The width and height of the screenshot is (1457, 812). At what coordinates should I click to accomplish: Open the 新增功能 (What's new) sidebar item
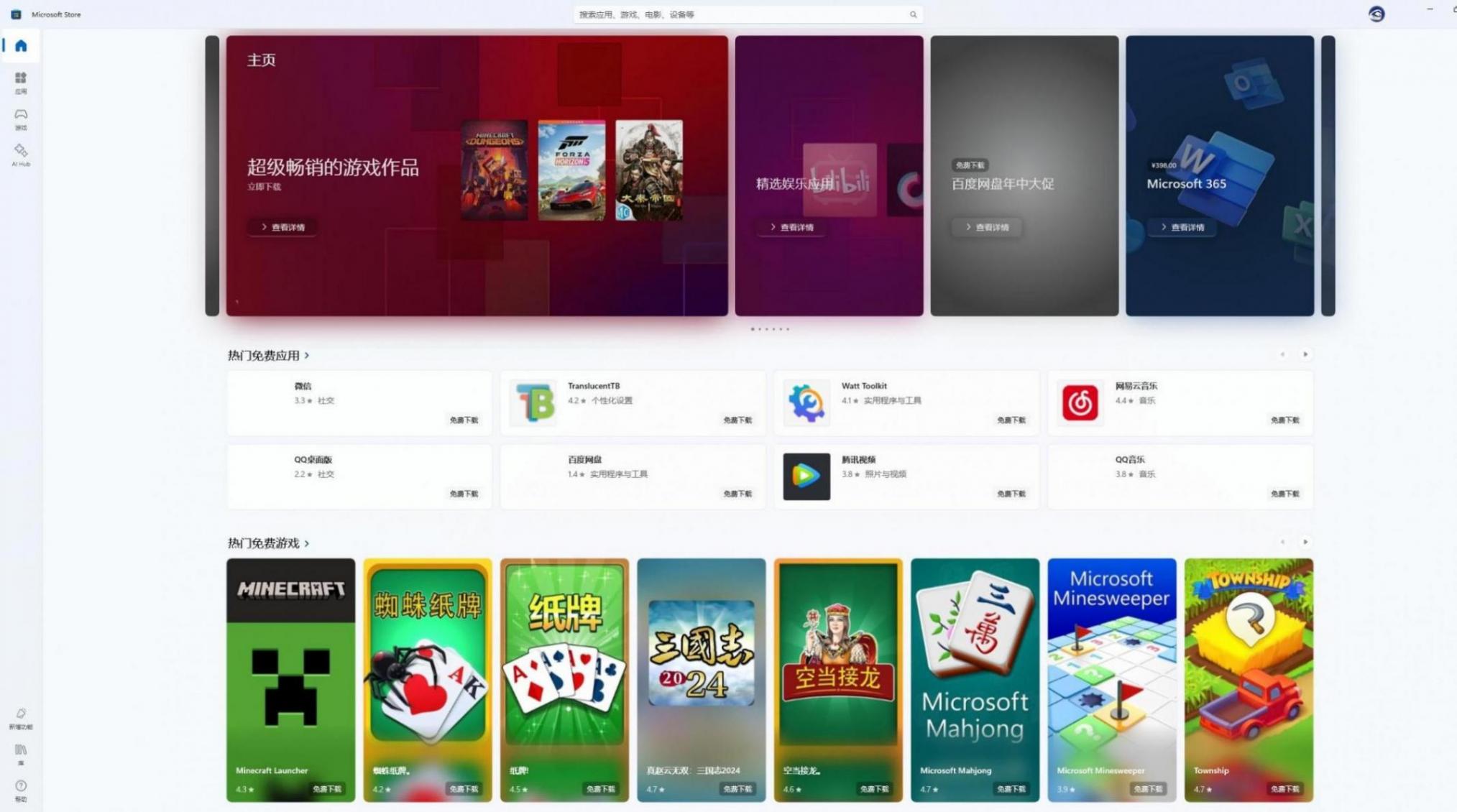pos(21,719)
